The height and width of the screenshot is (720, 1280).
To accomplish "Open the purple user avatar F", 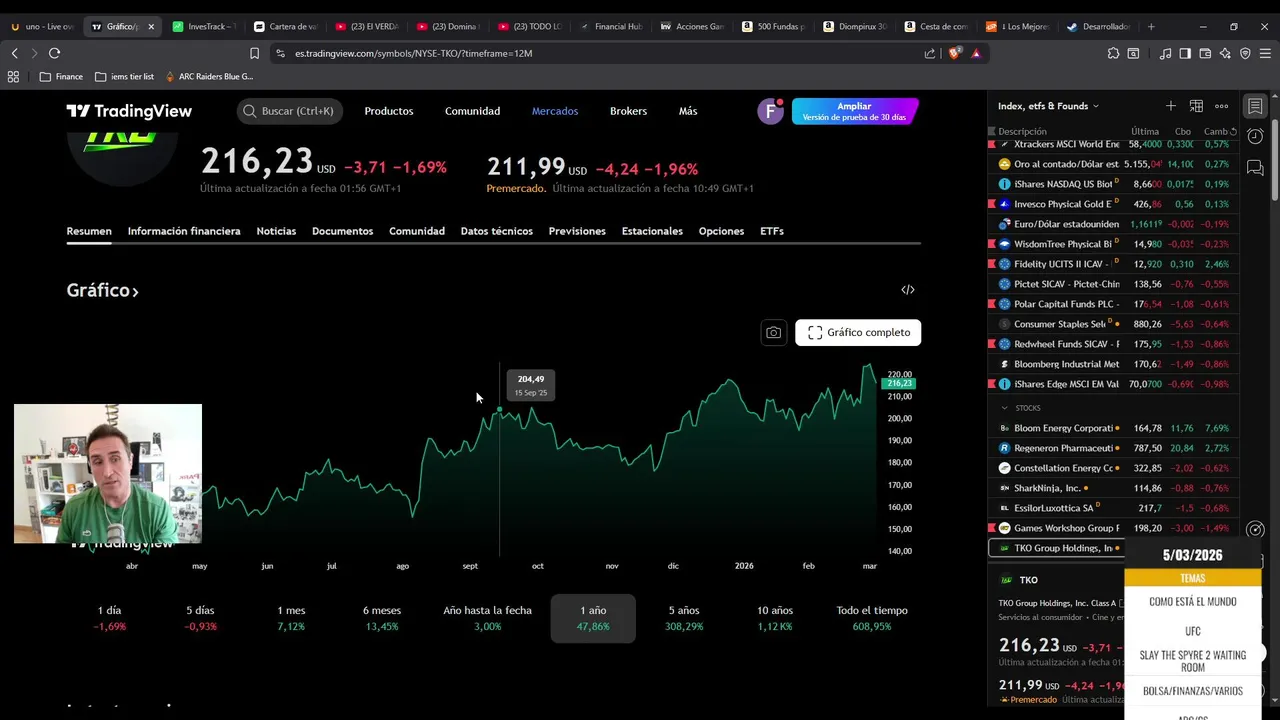I will tap(770, 111).
